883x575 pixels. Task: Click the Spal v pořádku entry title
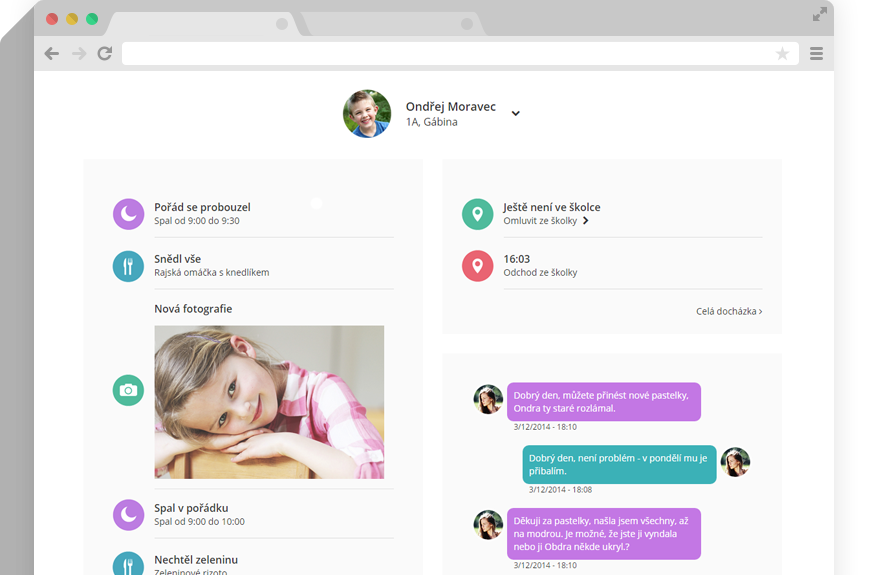191,508
